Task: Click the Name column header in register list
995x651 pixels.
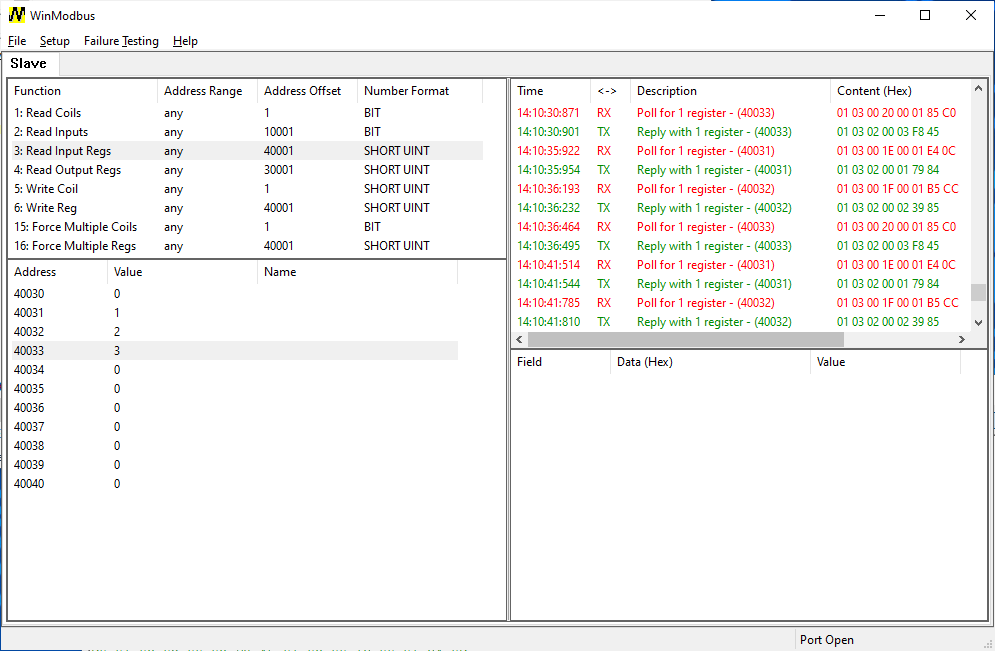Action: 357,272
